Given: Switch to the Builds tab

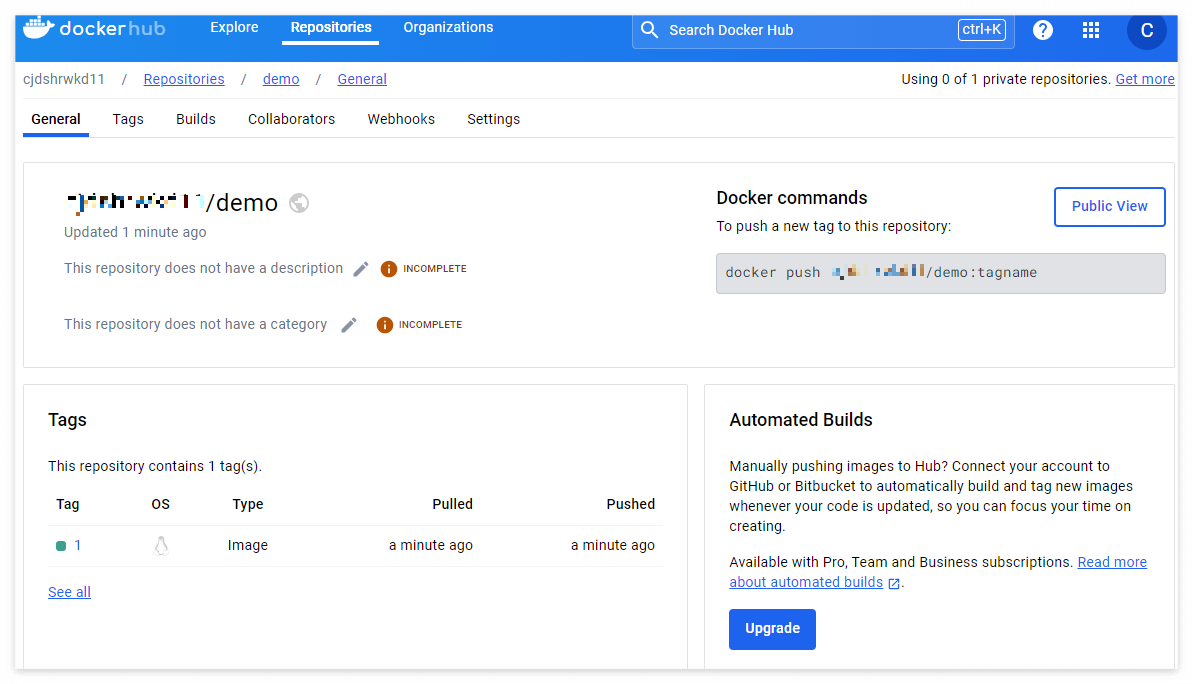Looking at the screenshot, I should [196, 119].
